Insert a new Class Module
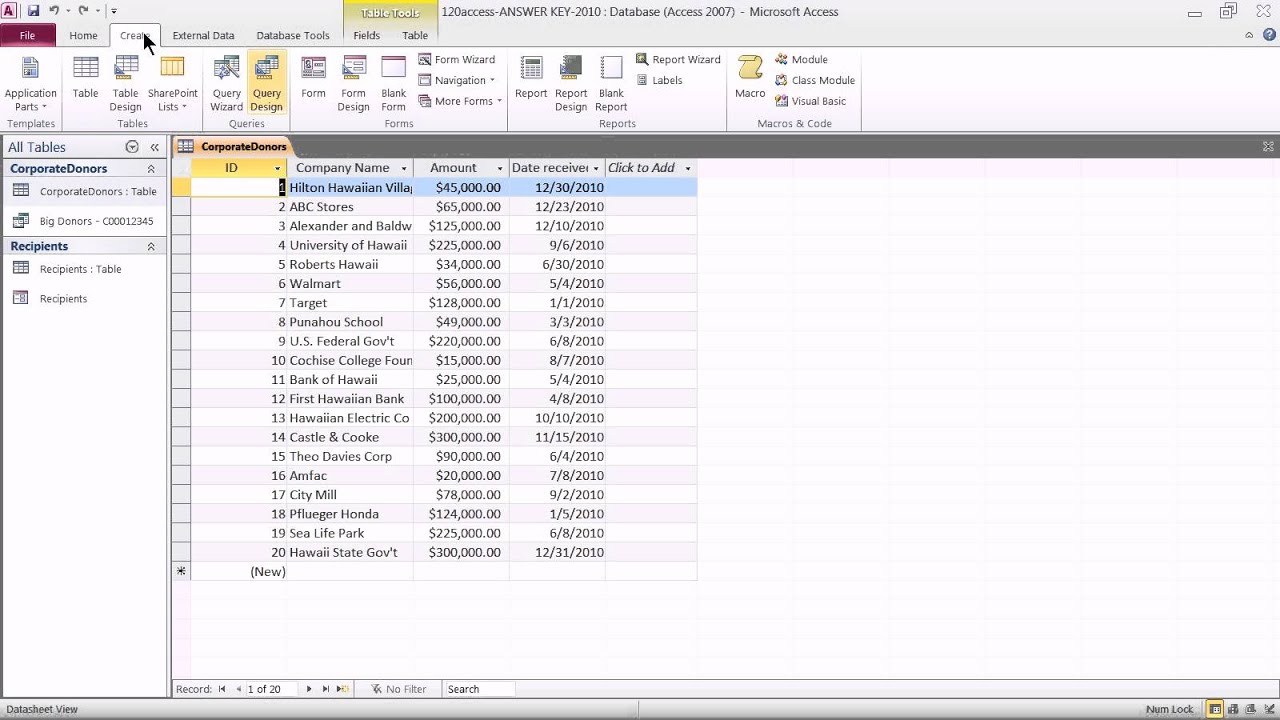Viewport: 1280px width, 720px height. point(815,81)
